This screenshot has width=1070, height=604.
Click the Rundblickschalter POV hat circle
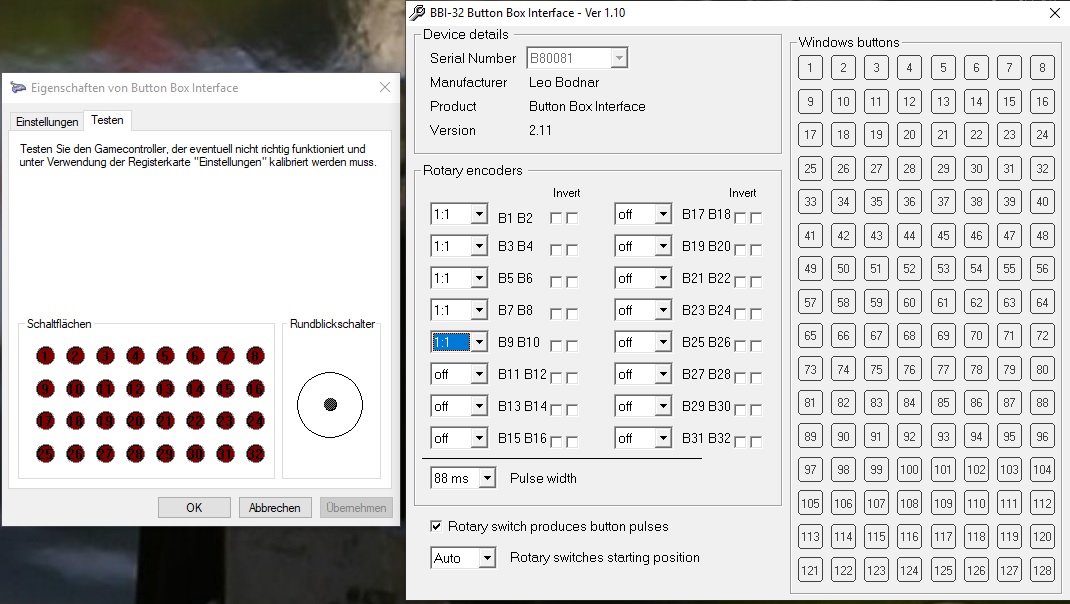[x=330, y=405]
